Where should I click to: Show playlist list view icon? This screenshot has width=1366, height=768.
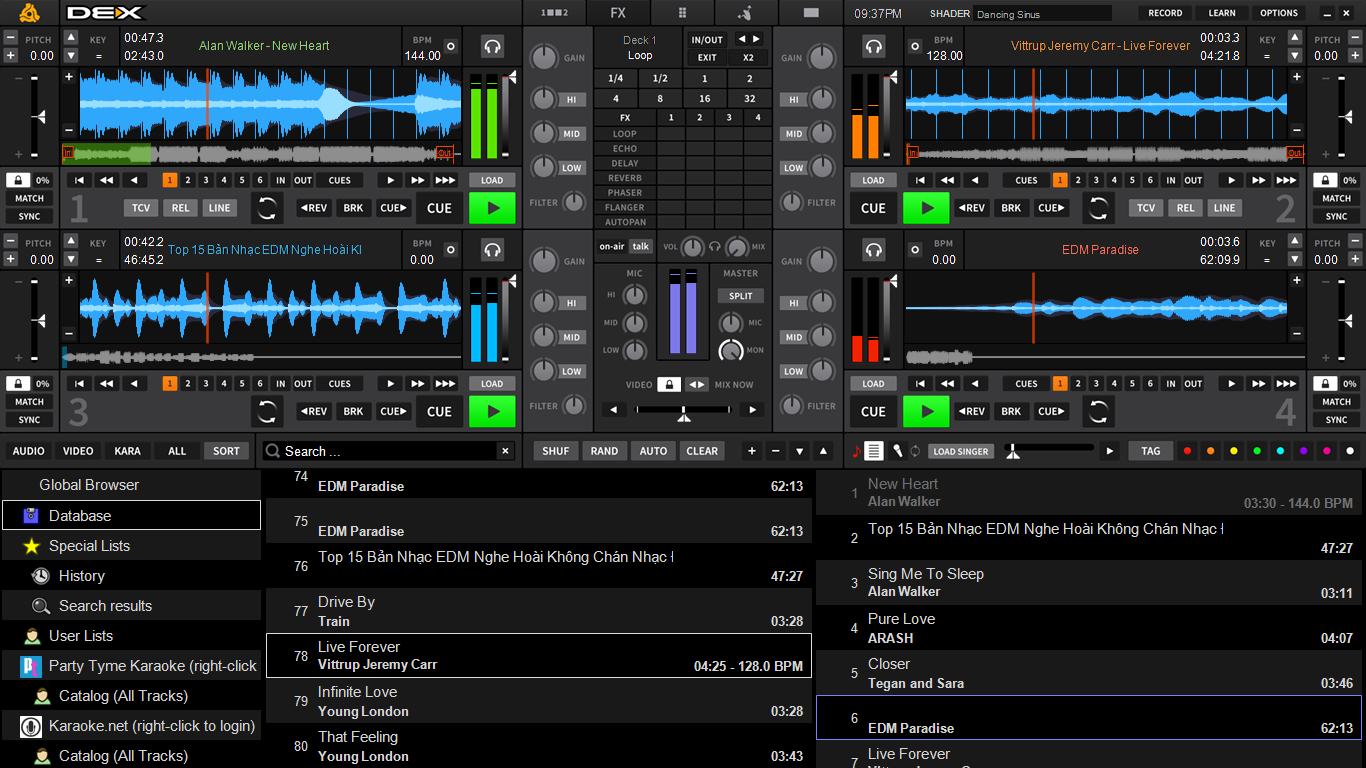[x=874, y=451]
